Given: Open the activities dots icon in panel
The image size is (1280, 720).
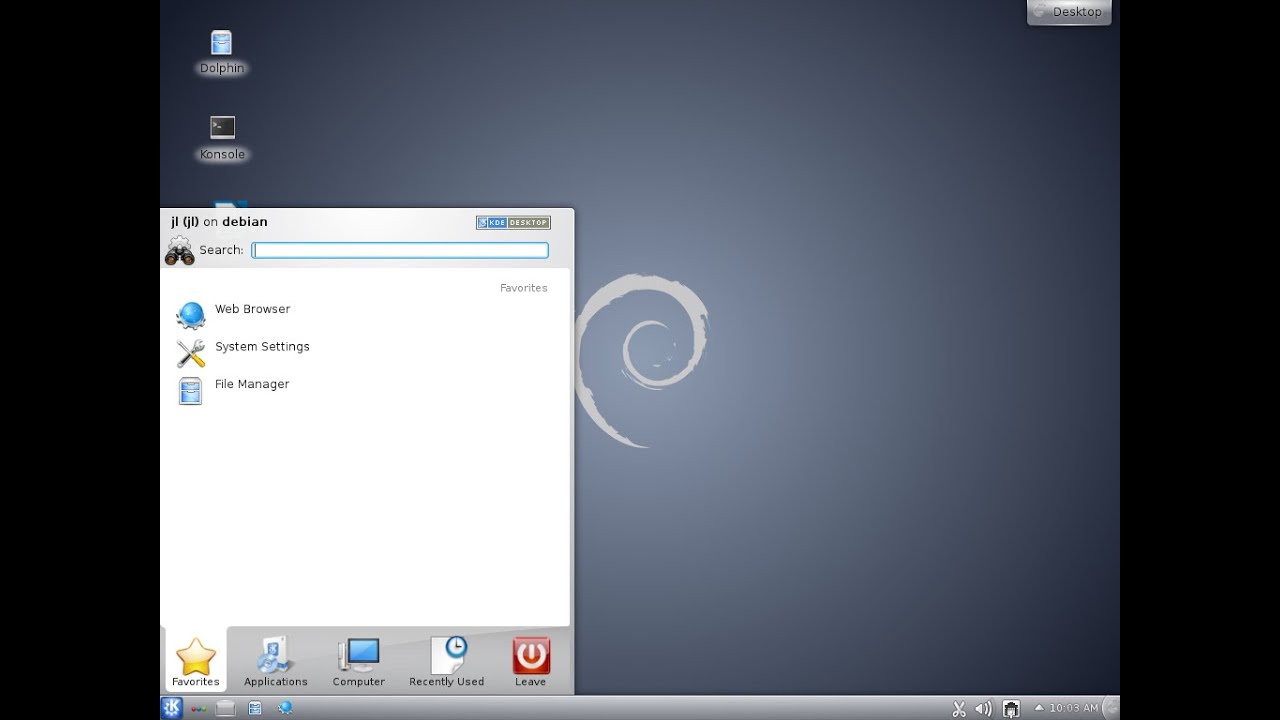Looking at the screenshot, I should click(x=198, y=708).
